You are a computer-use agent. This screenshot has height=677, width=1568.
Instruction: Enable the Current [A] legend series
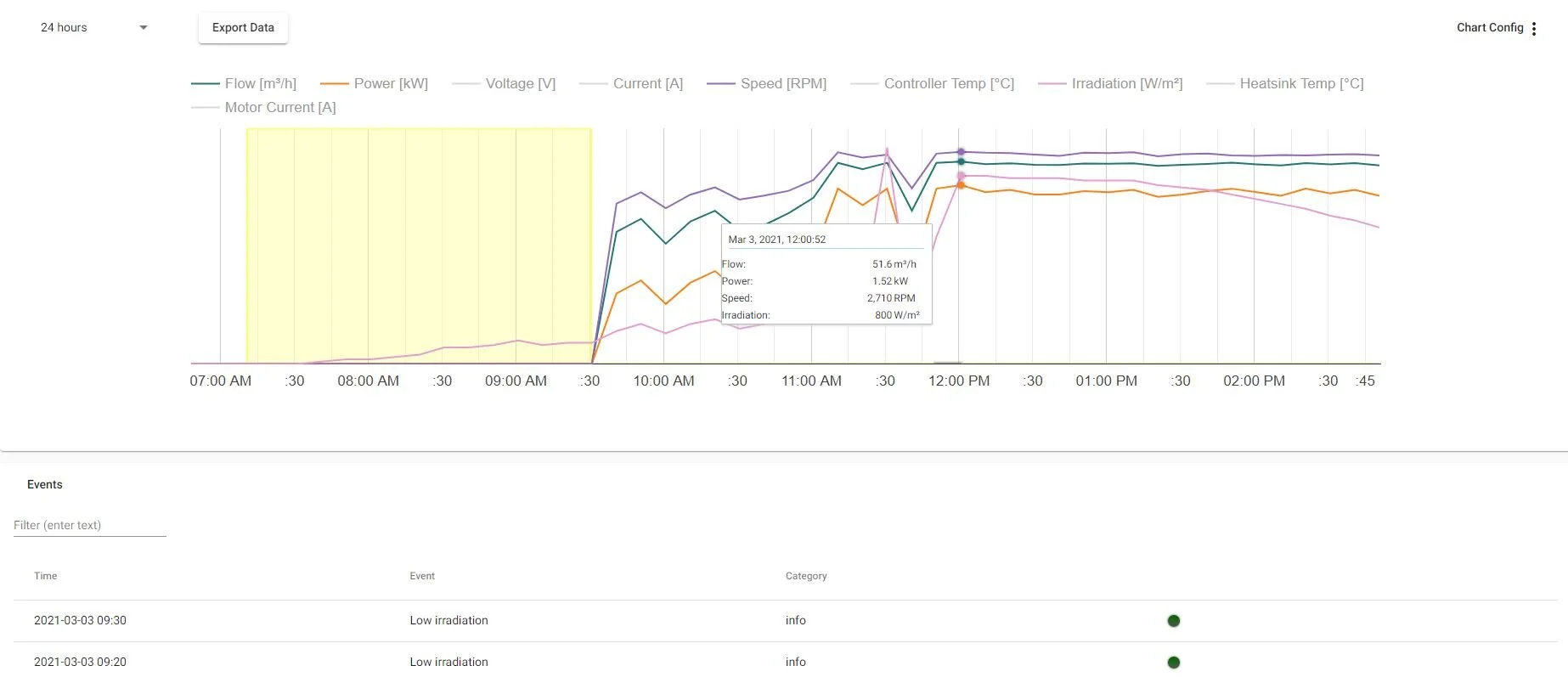(631, 83)
